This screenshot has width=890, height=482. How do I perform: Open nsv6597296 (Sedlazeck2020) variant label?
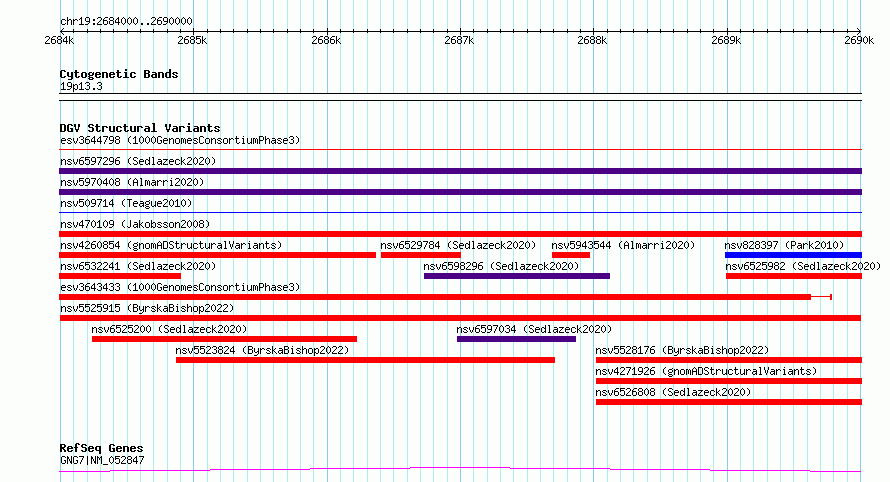(x=138, y=161)
